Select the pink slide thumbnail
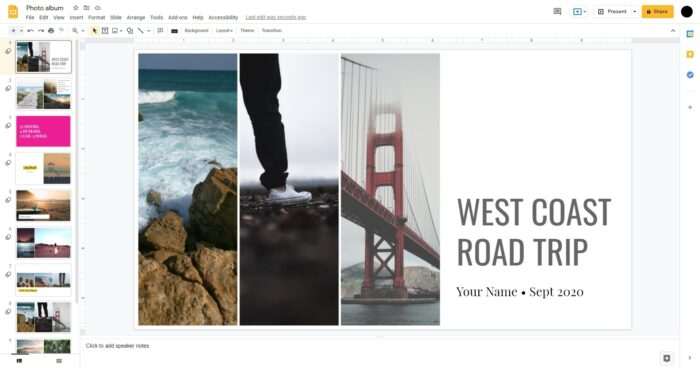Screen dimensions: 700x368 43,131
